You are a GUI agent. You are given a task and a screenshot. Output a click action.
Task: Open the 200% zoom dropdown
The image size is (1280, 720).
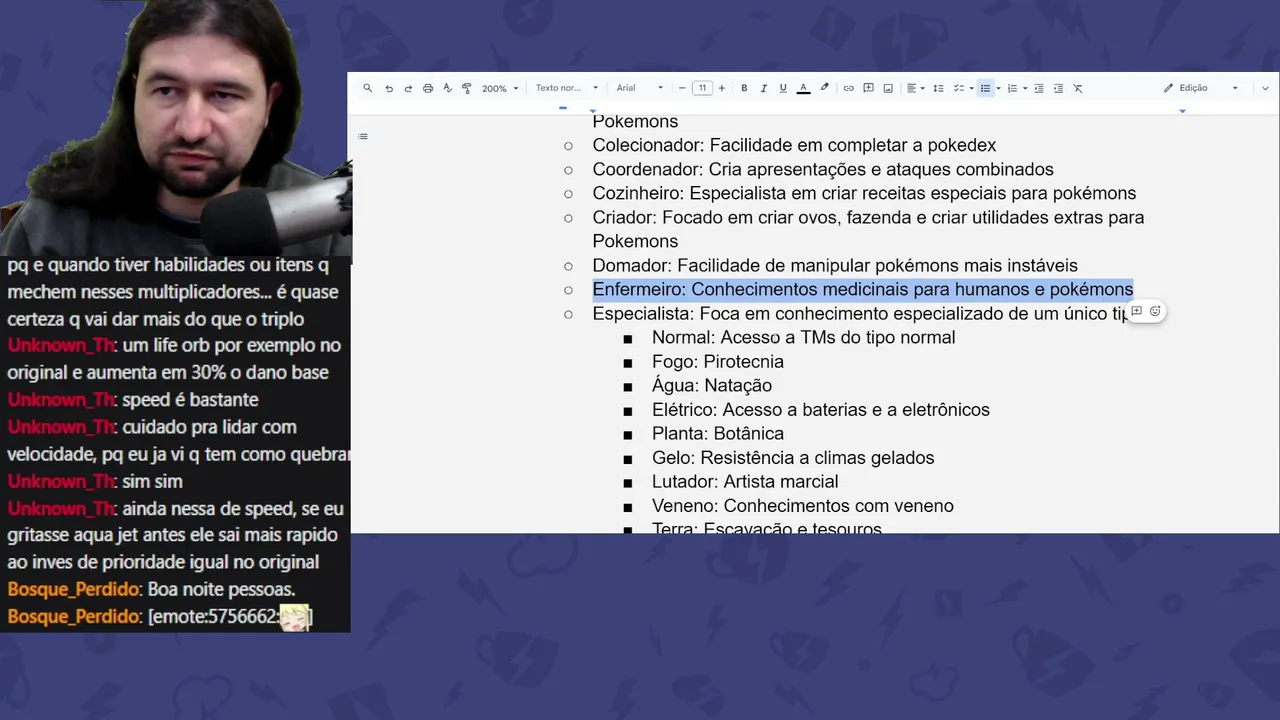(x=500, y=88)
